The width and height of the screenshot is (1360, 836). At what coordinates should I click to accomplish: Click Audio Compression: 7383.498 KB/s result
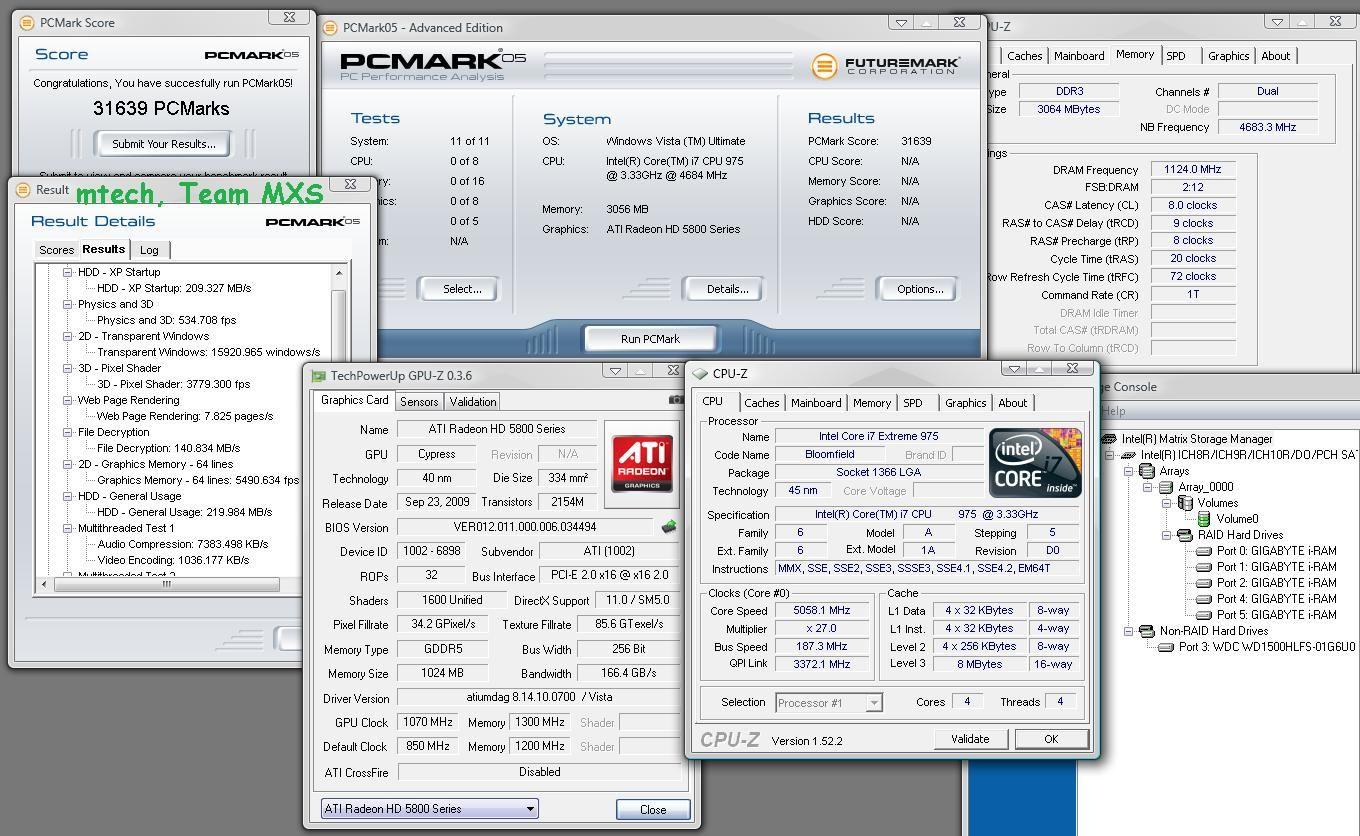[x=183, y=544]
